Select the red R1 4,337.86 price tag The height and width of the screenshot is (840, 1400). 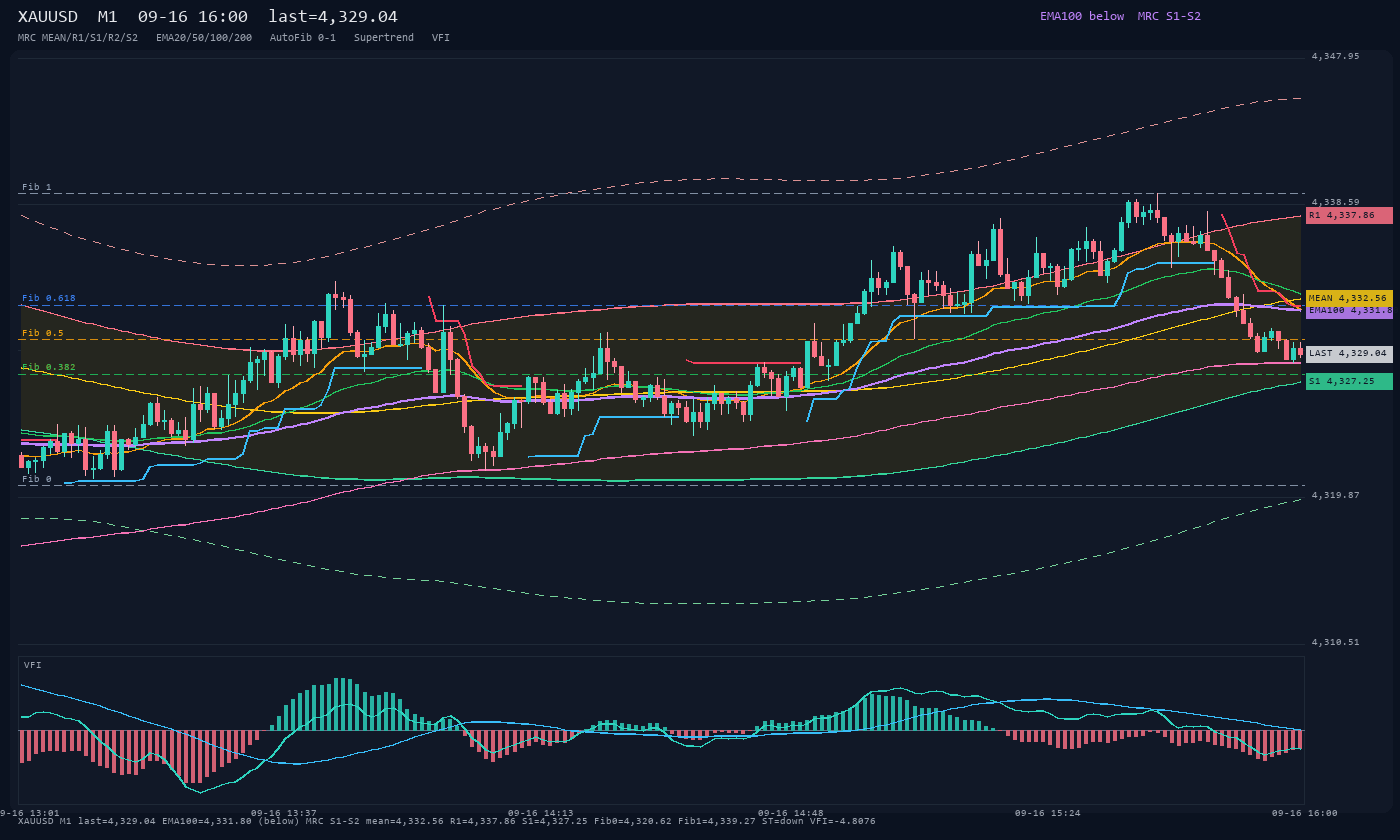(x=1349, y=215)
